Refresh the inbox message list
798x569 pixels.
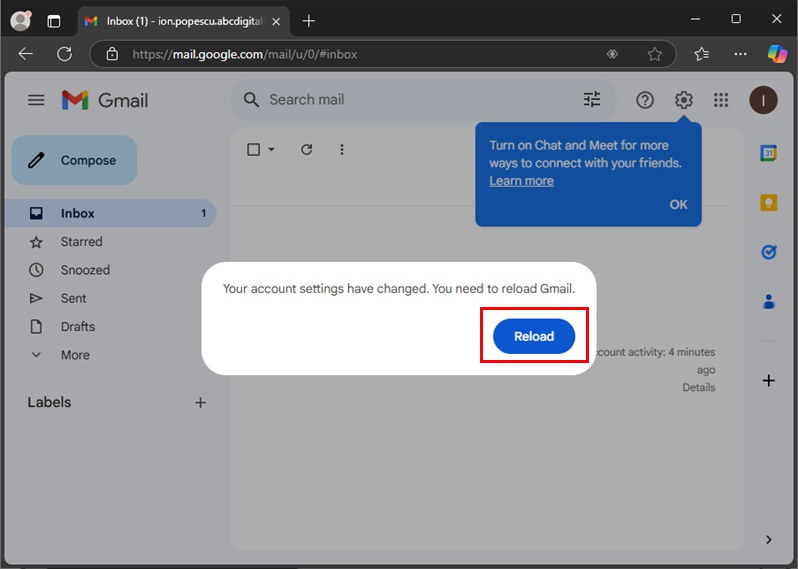point(307,150)
